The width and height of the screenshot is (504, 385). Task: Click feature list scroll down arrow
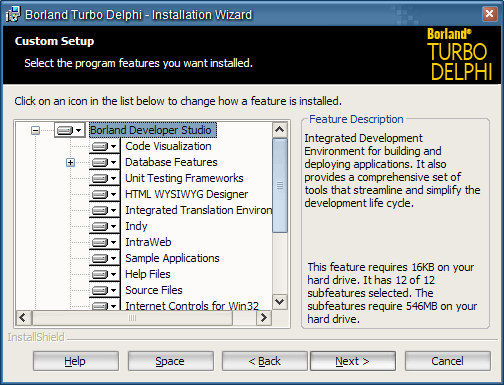point(280,302)
